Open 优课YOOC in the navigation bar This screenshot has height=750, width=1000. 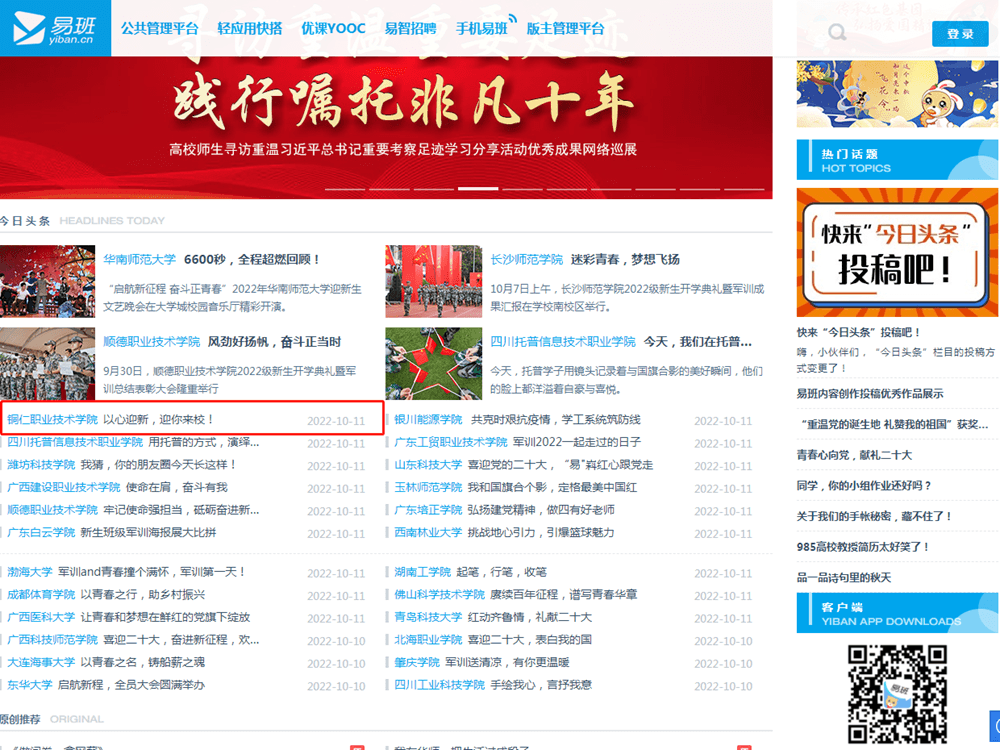(x=333, y=29)
